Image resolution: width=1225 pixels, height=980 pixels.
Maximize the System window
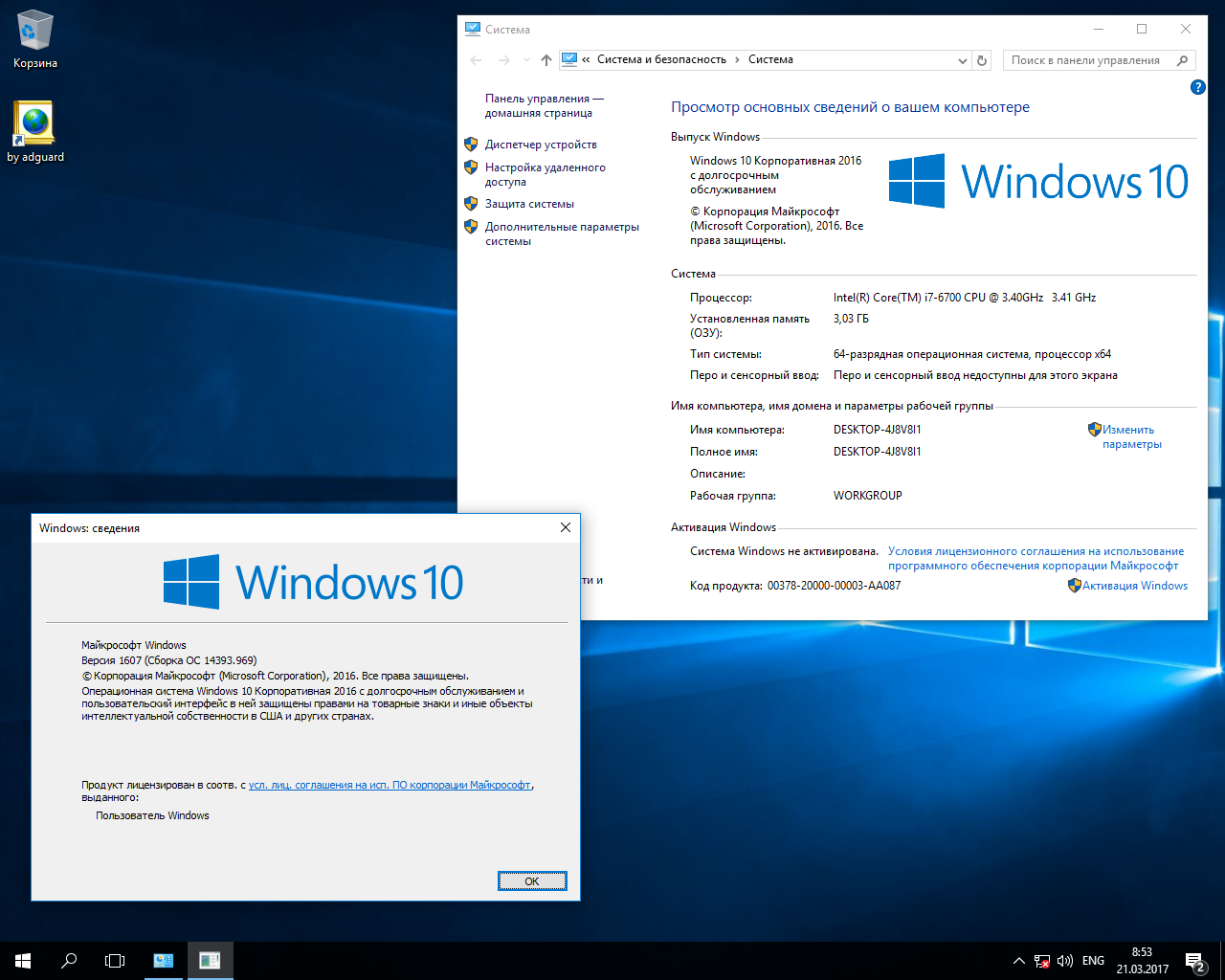coord(1142,29)
